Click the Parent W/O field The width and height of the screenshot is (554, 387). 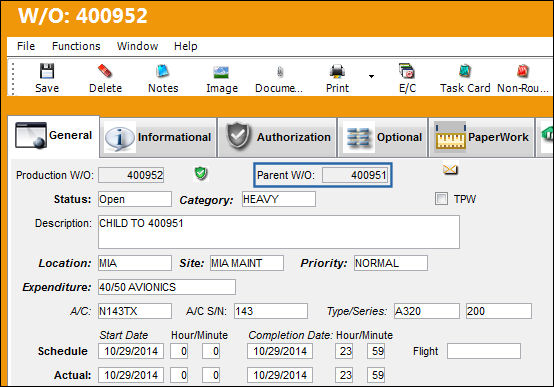(355, 175)
